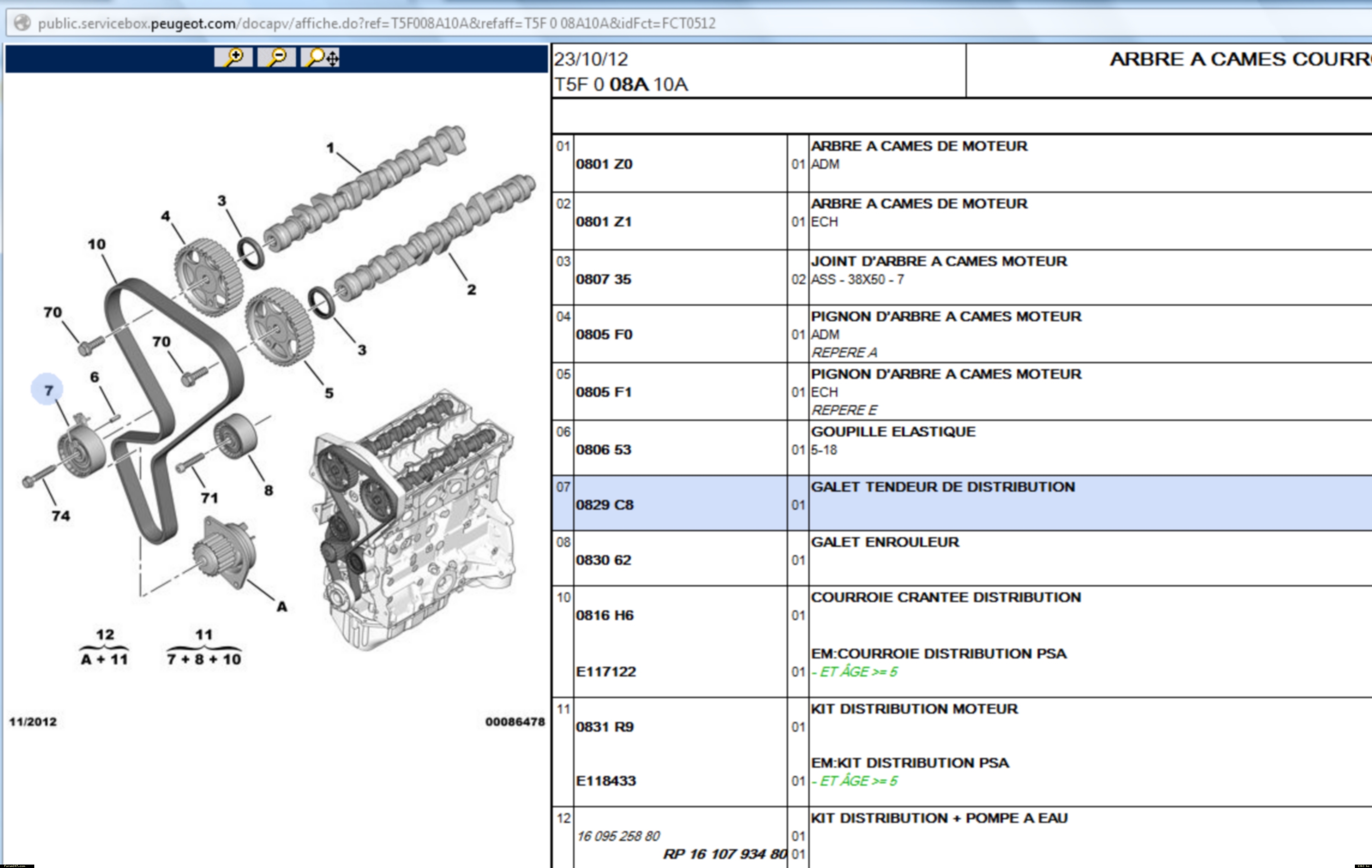
Task: Click callout number 1 camshaft label
Action: click(330, 148)
